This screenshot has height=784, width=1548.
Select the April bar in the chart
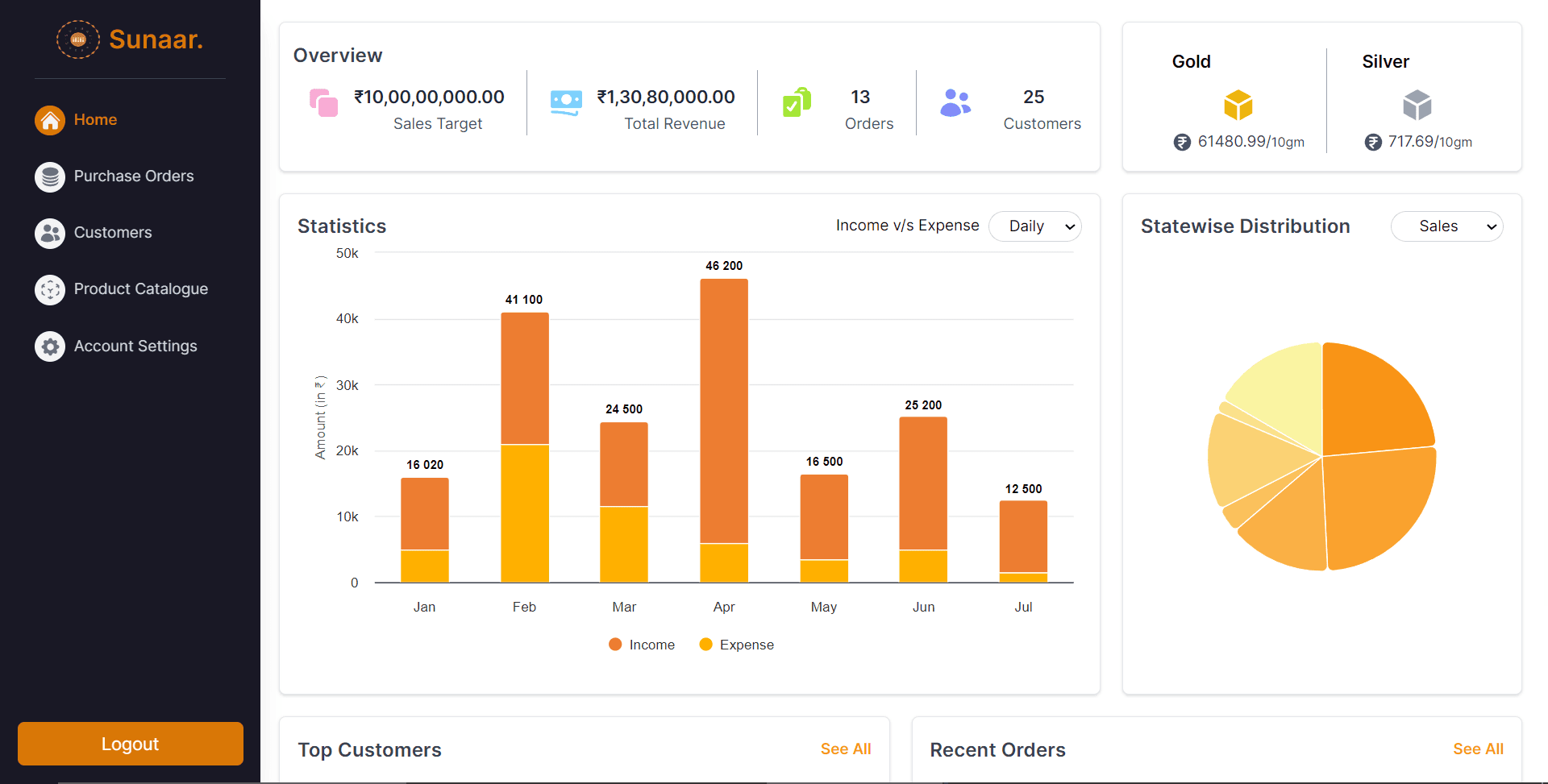coord(723,427)
